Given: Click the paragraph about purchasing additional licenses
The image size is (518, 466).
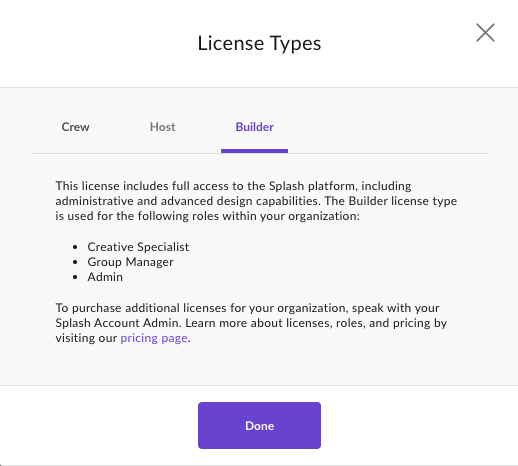Looking at the screenshot, I should 251,323.
